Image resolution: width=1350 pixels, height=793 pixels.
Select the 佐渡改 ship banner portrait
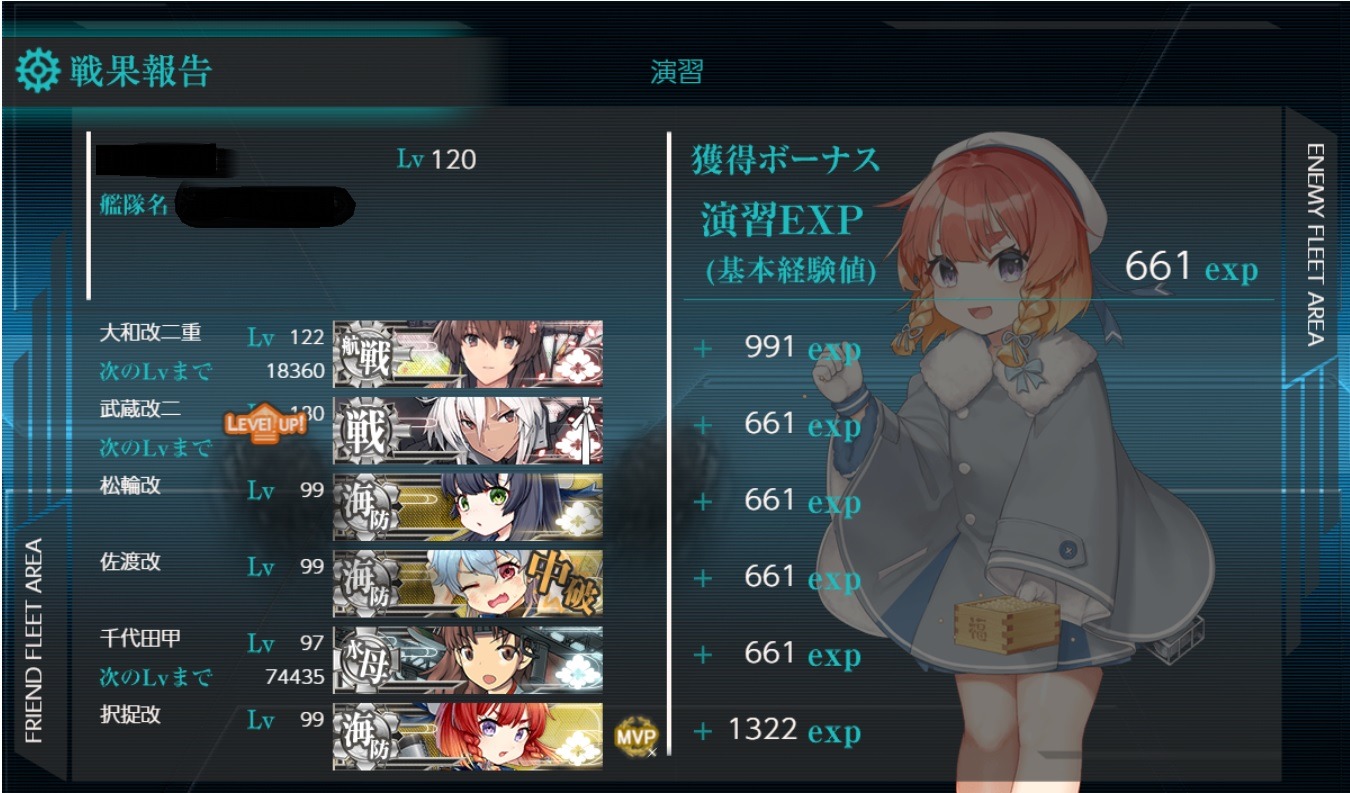tap(468, 583)
